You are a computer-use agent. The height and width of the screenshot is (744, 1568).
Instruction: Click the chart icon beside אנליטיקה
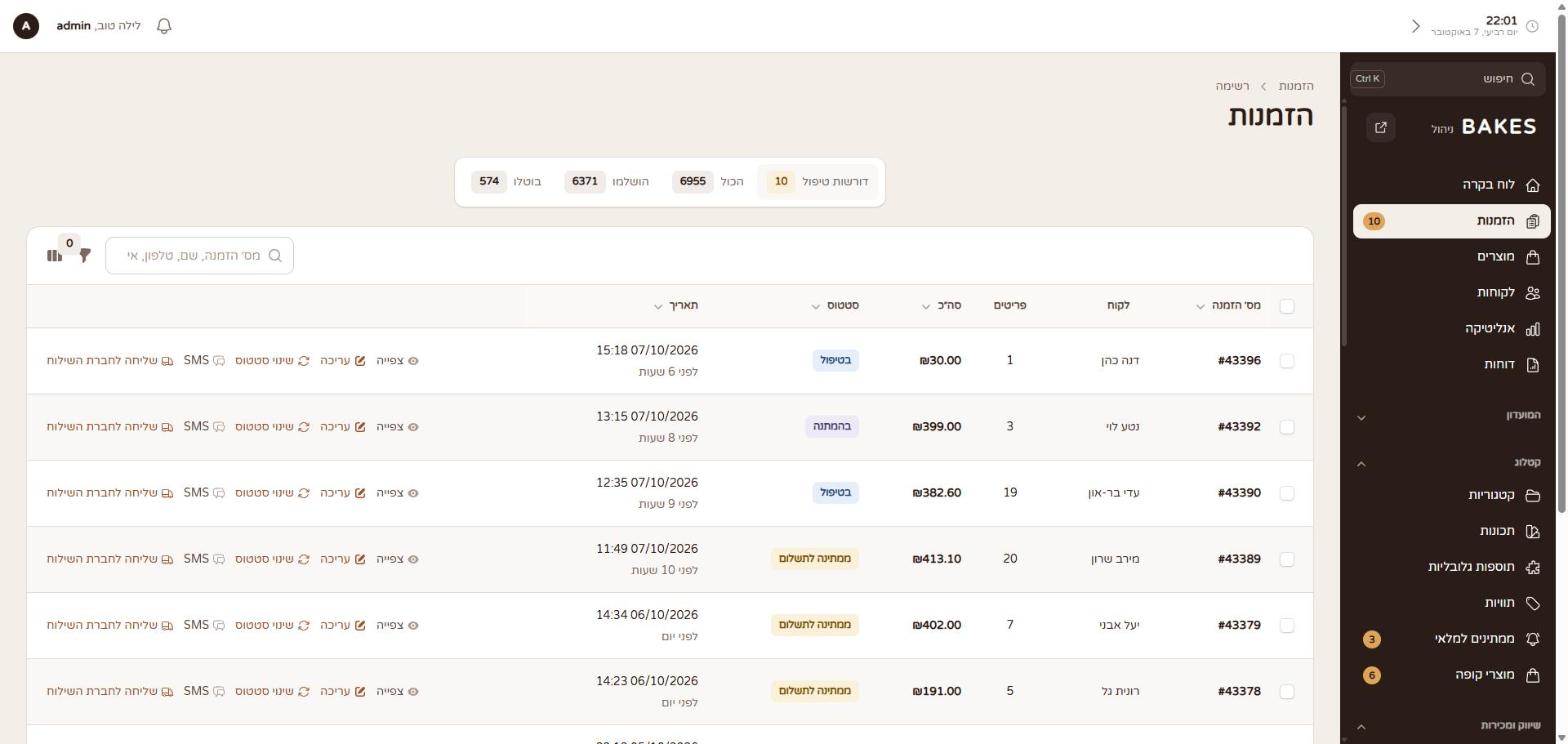(1532, 329)
